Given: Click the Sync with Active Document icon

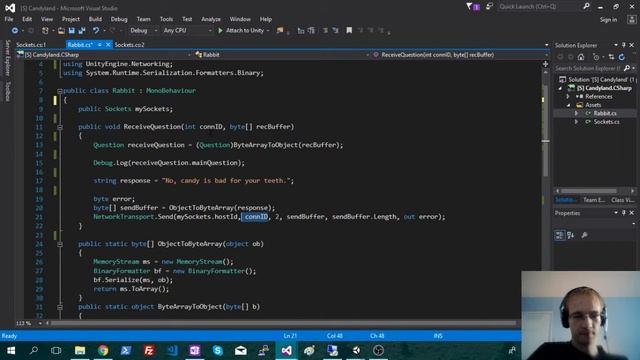Looking at the screenshot, I should (611, 57).
